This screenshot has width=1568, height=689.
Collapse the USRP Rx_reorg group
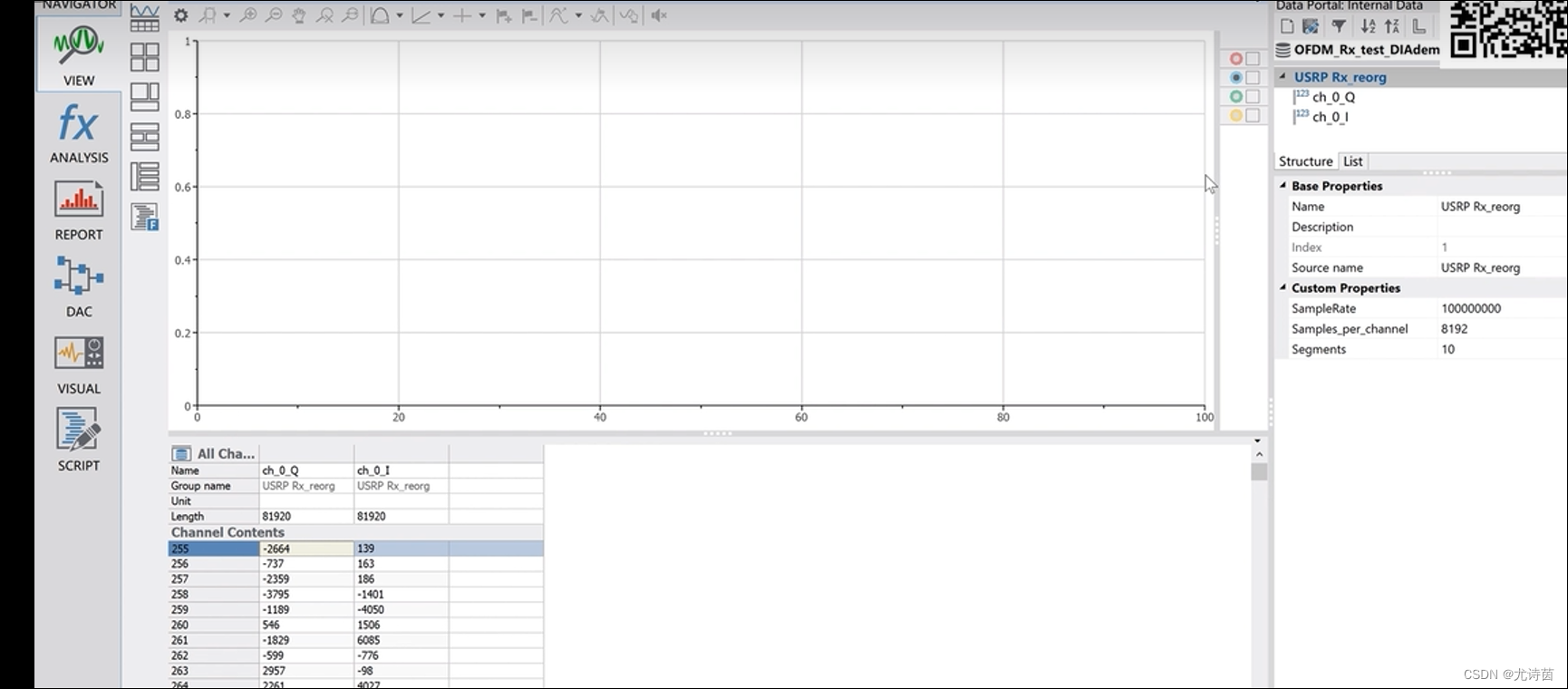tap(1282, 77)
